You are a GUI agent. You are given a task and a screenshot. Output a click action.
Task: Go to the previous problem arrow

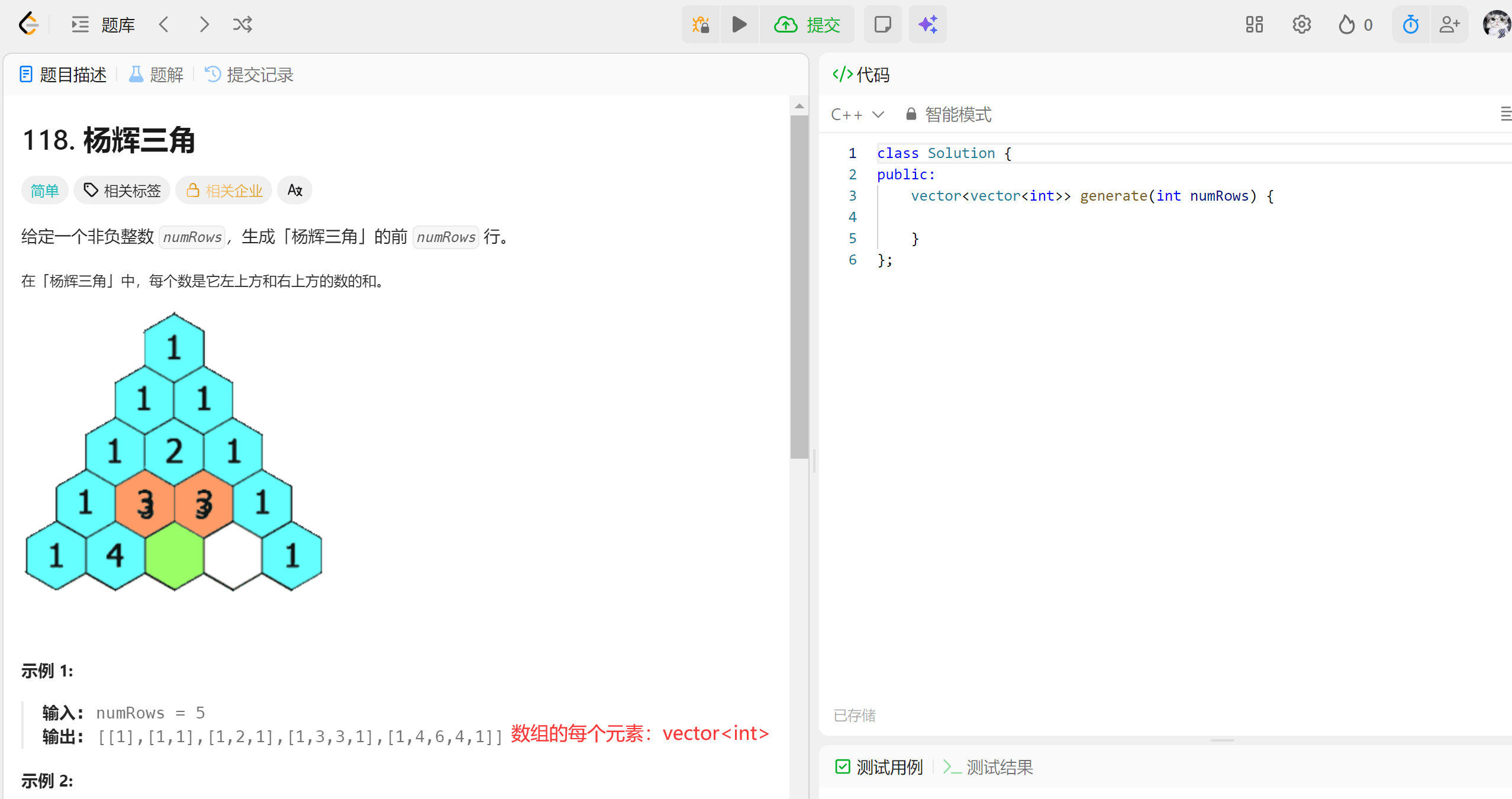[x=164, y=24]
